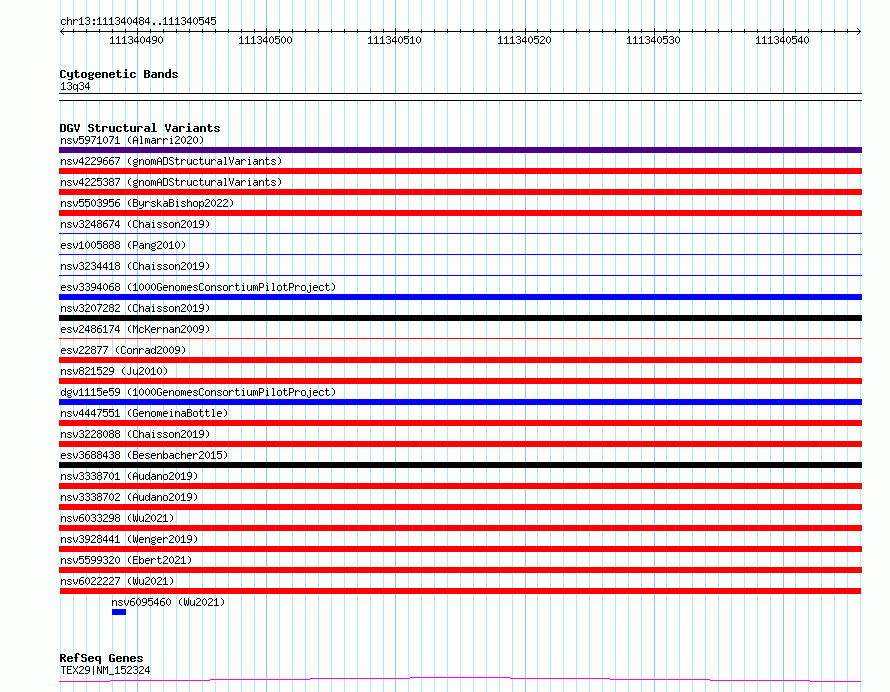This screenshot has width=890, height=692.
Task: Click nsv3207282 (Chaisson2019) label
Action: click(135, 308)
